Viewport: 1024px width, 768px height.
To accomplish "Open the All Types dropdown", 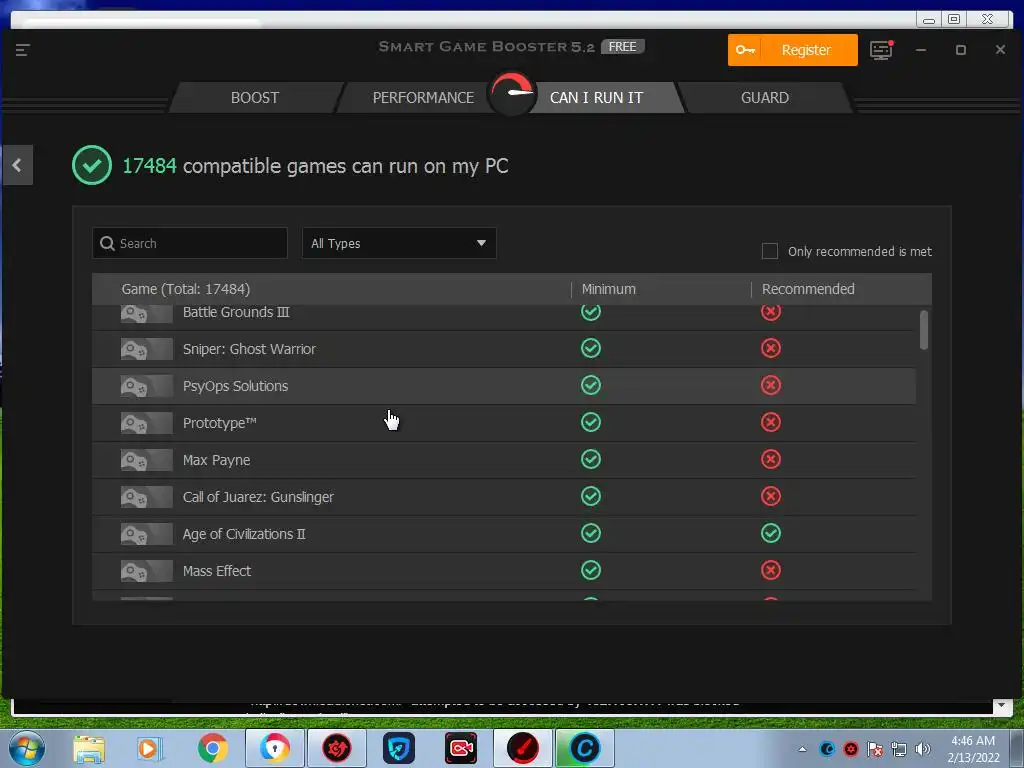I will [399, 243].
